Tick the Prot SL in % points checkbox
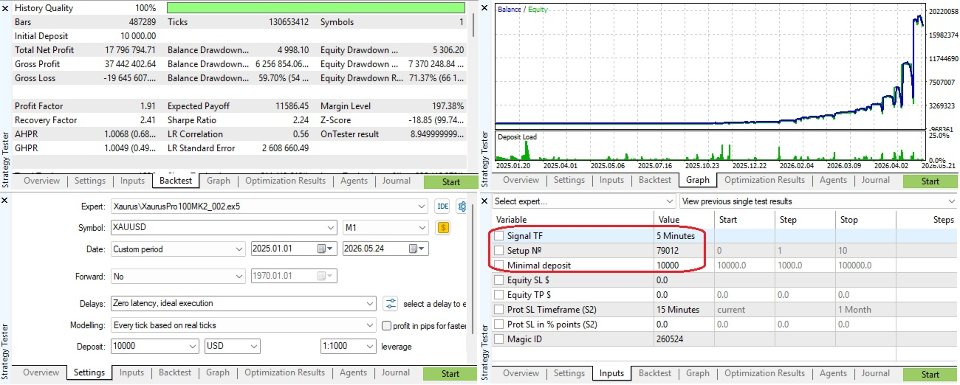 click(500, 324)
